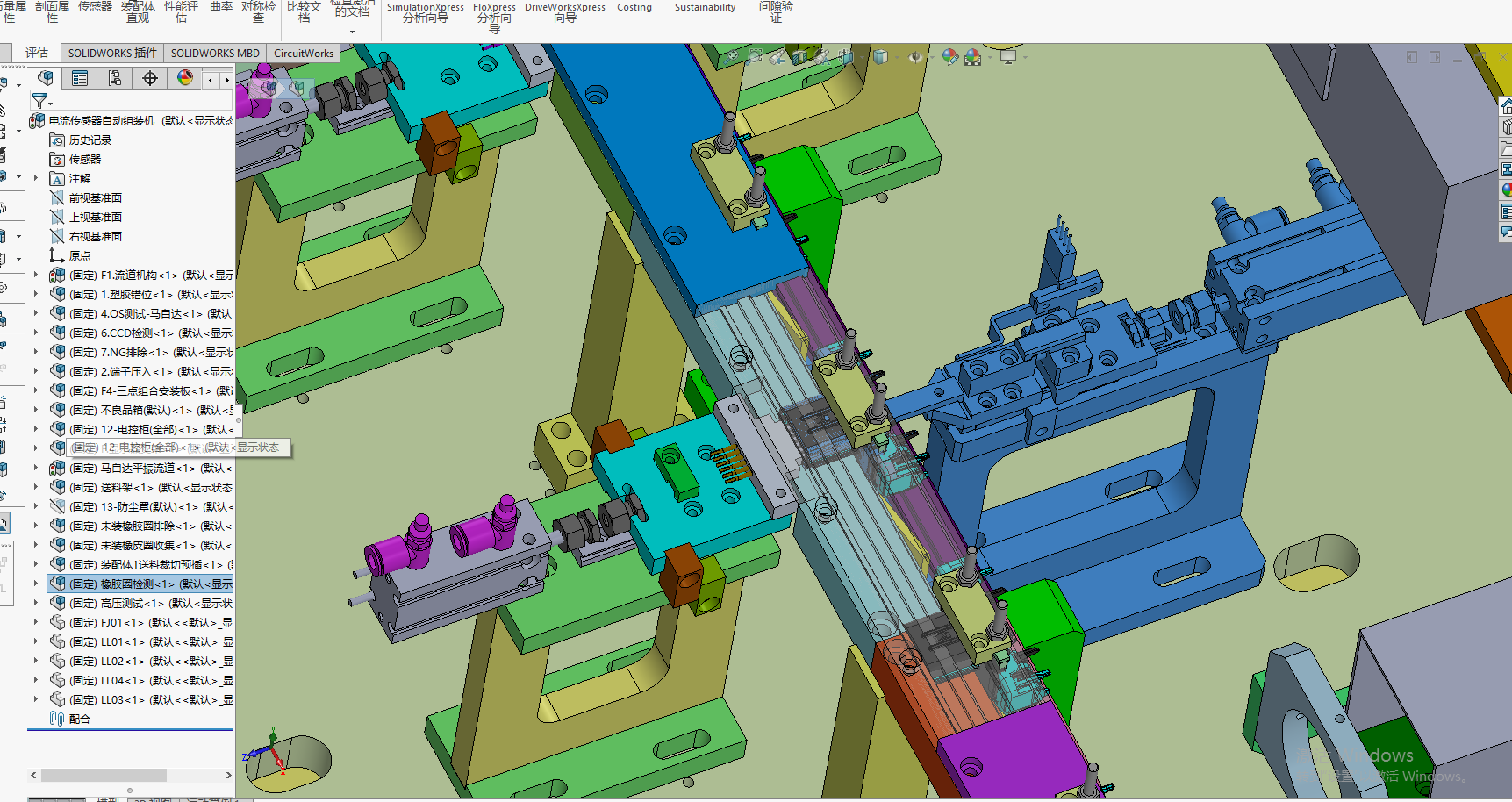The height and width of the screenshot is (802, 1512).
Task: Click Previous View icon in view toolbar
Action: pos(777,57)
